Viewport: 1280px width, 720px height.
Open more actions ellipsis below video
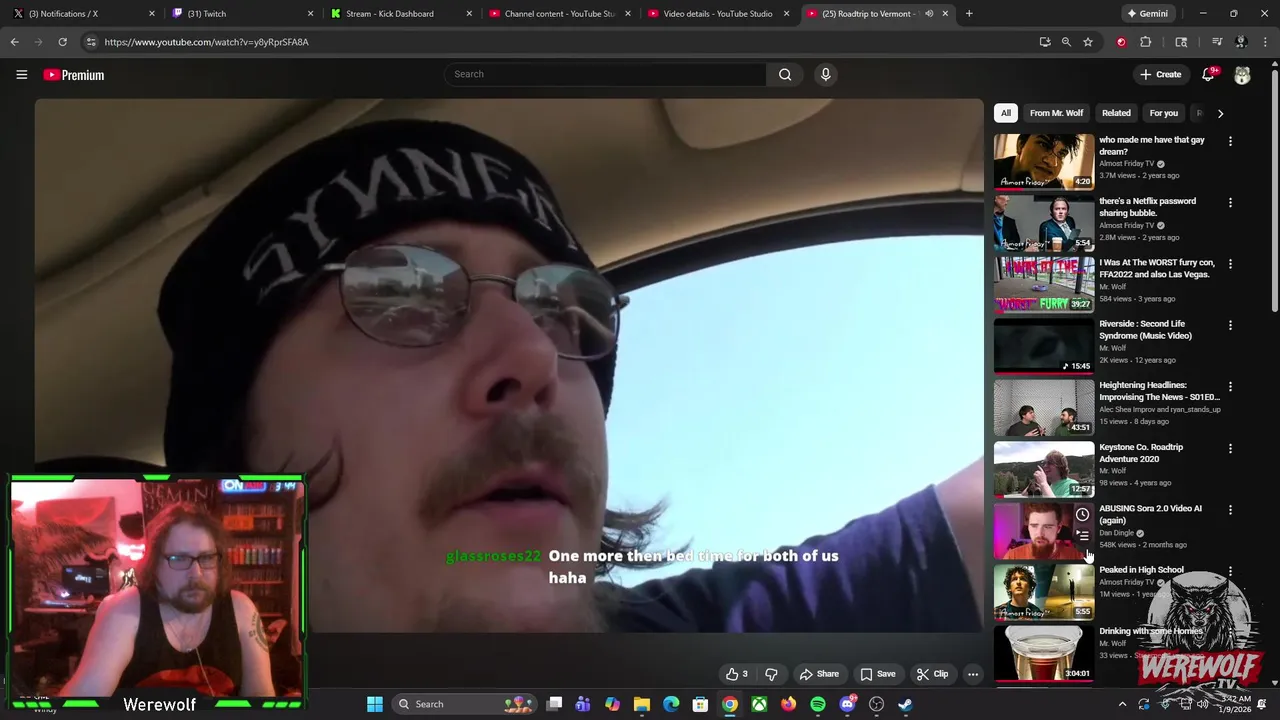click(972, 674)
